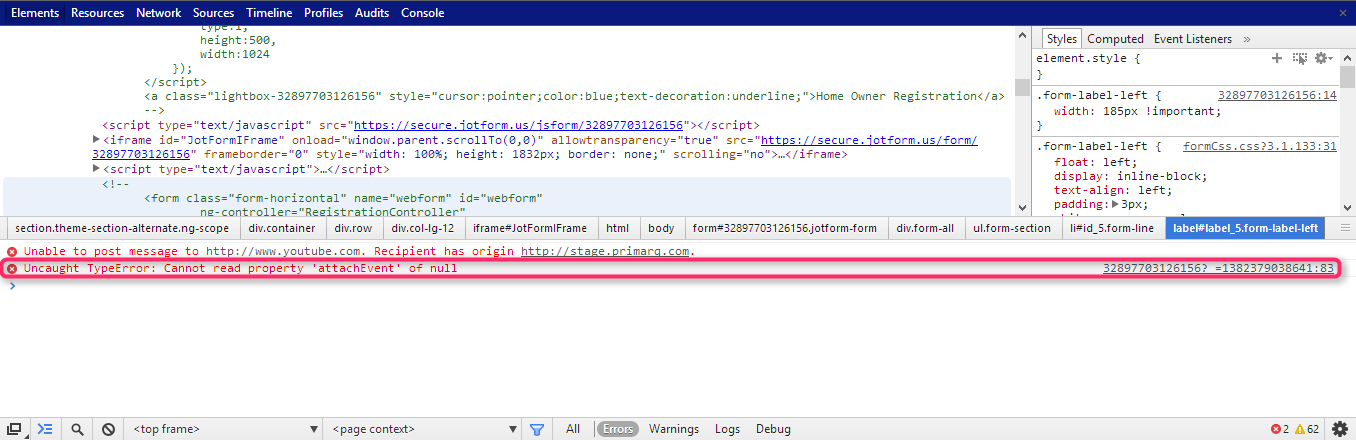Open the Computed styles tab
Viewport: 1356px width, 440px height.
pos(1115,39)
